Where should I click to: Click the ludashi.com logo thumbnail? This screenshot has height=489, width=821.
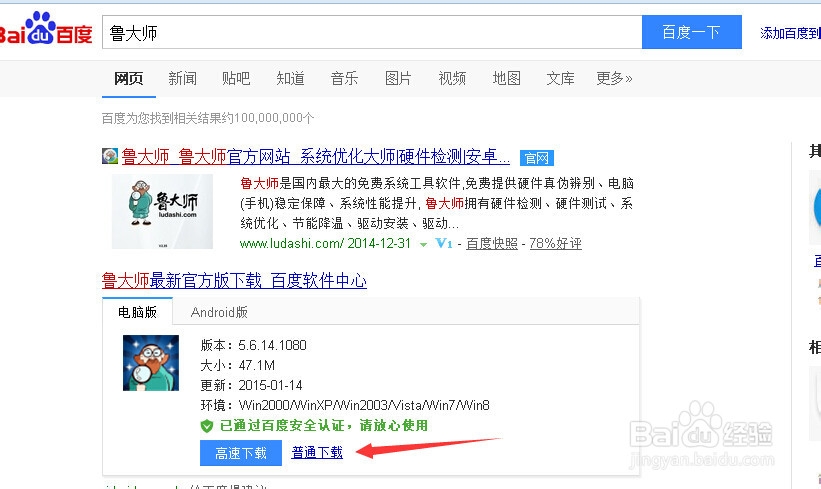[x=162, y=212]
